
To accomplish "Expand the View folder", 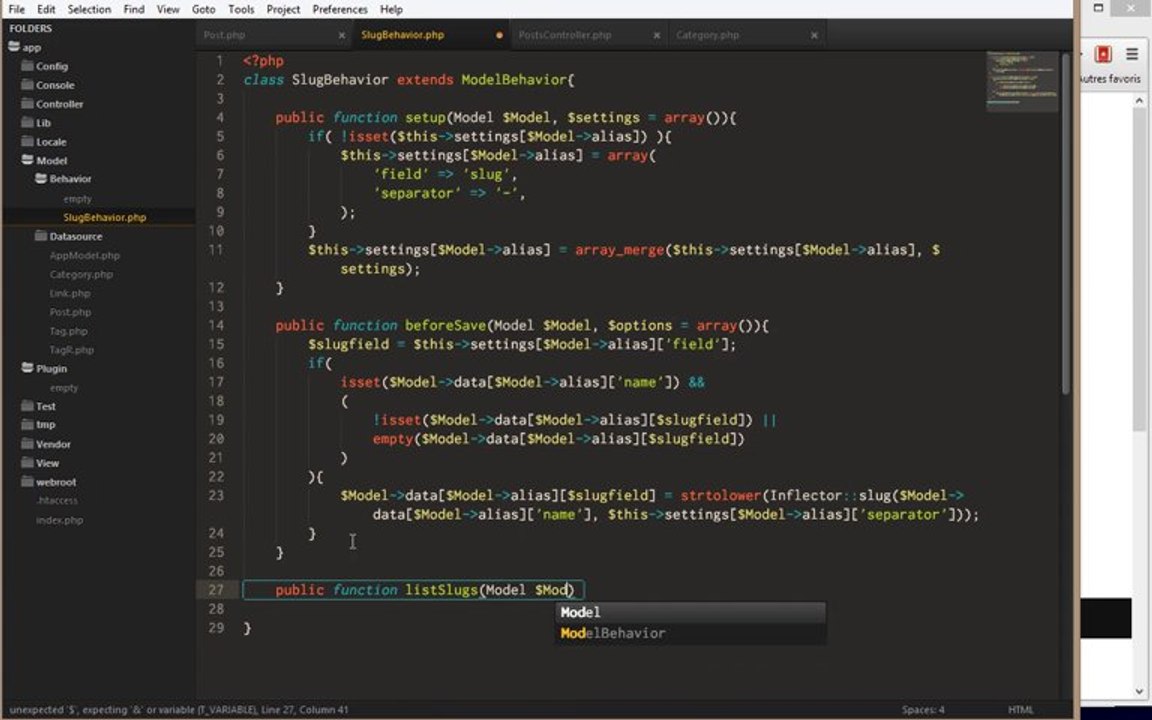I will [40, 464].
